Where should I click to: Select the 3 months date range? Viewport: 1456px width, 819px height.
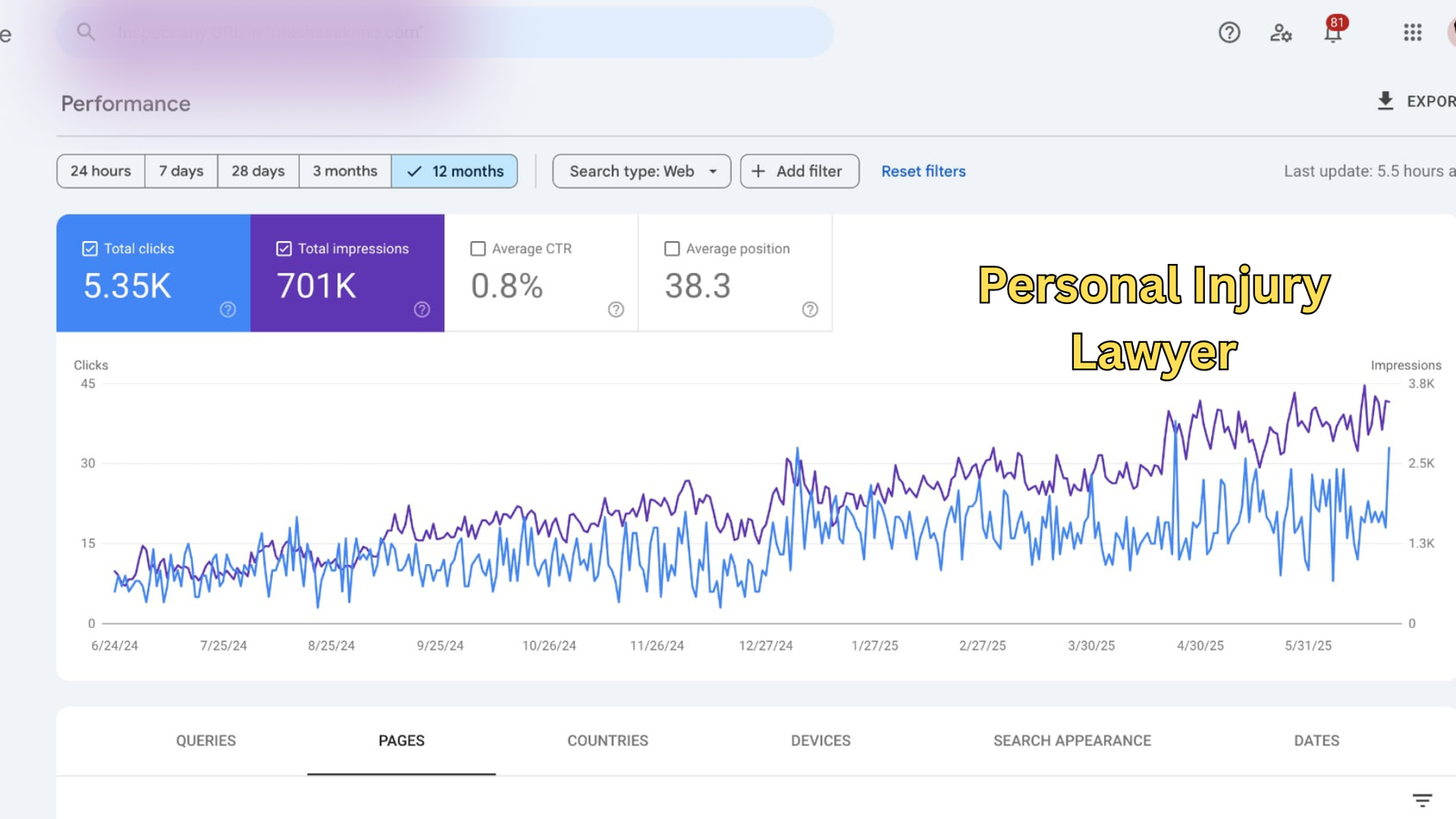click(345, 171)
